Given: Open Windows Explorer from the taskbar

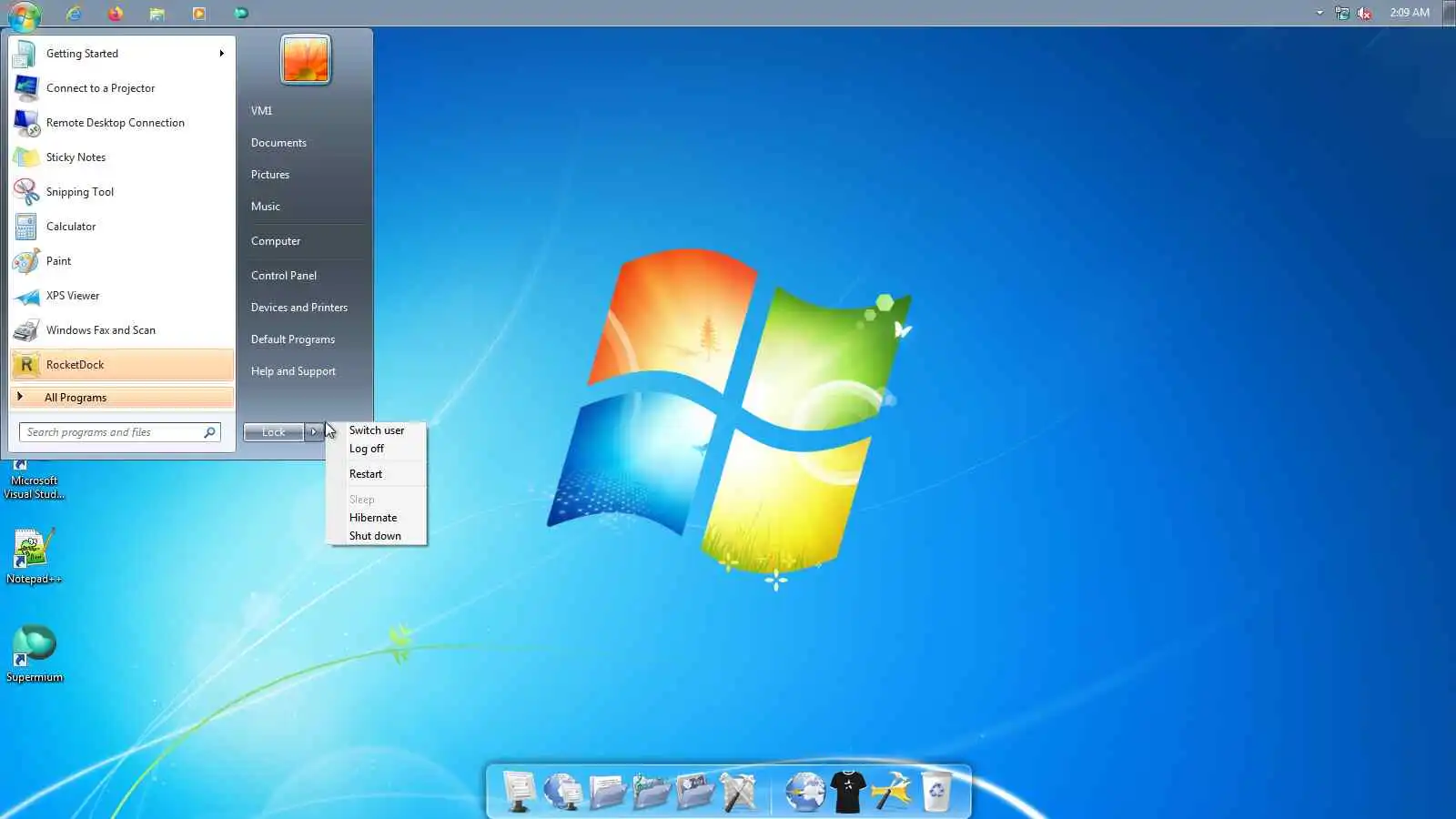Looking at the screenshot, I should [157, 13].
